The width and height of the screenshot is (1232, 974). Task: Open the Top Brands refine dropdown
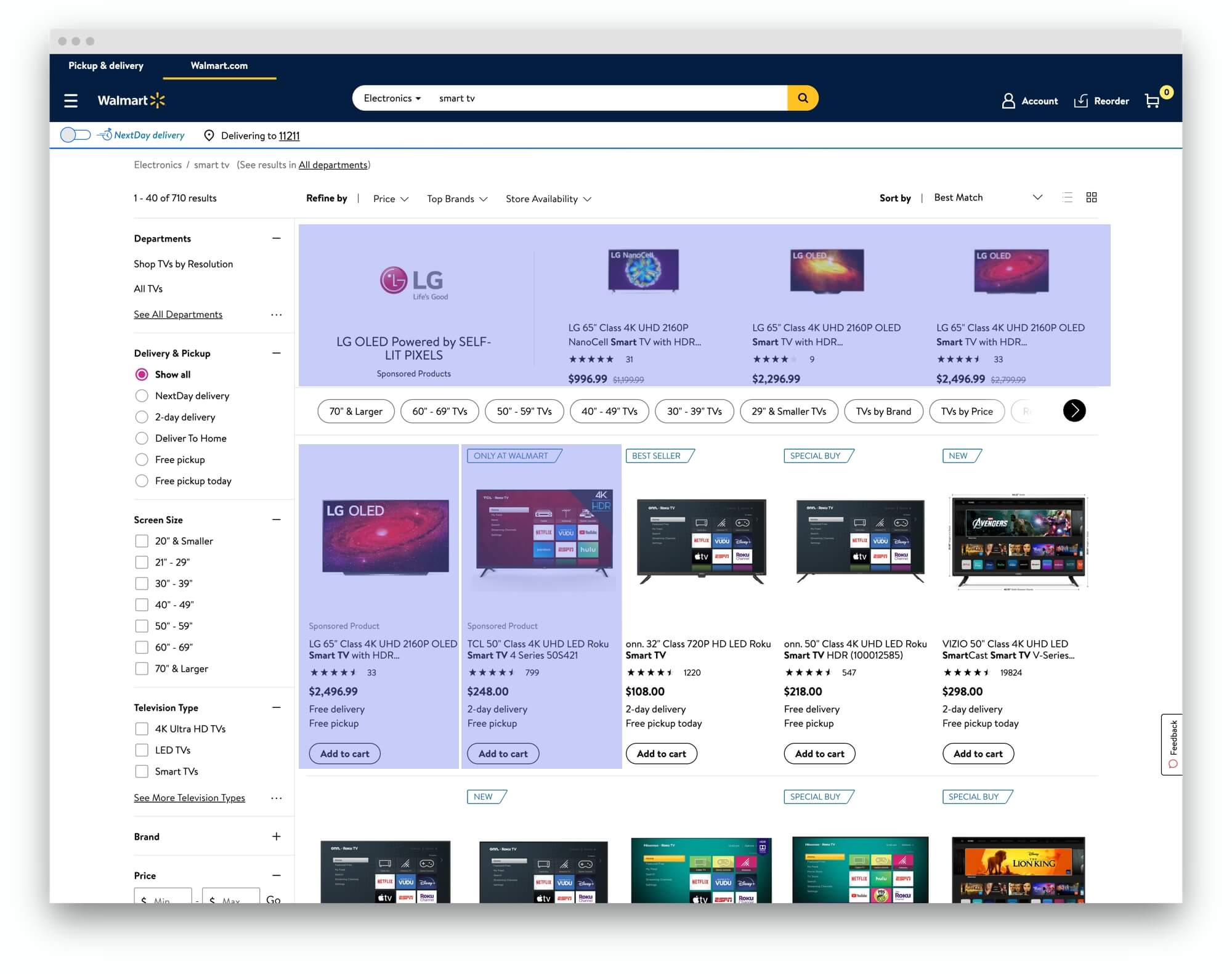(457, 198)
